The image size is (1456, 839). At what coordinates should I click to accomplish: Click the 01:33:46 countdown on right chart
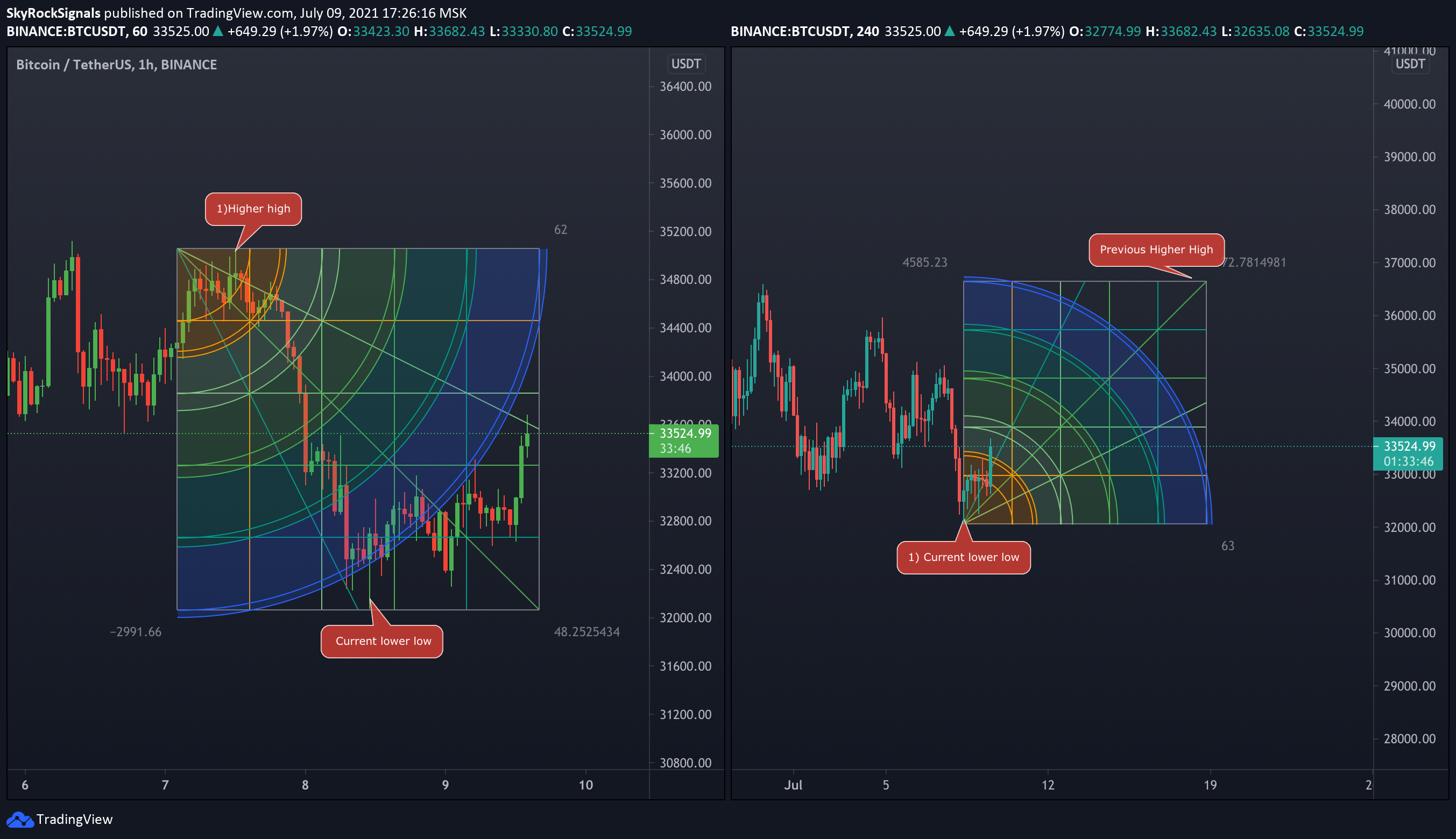point(1409,461)
